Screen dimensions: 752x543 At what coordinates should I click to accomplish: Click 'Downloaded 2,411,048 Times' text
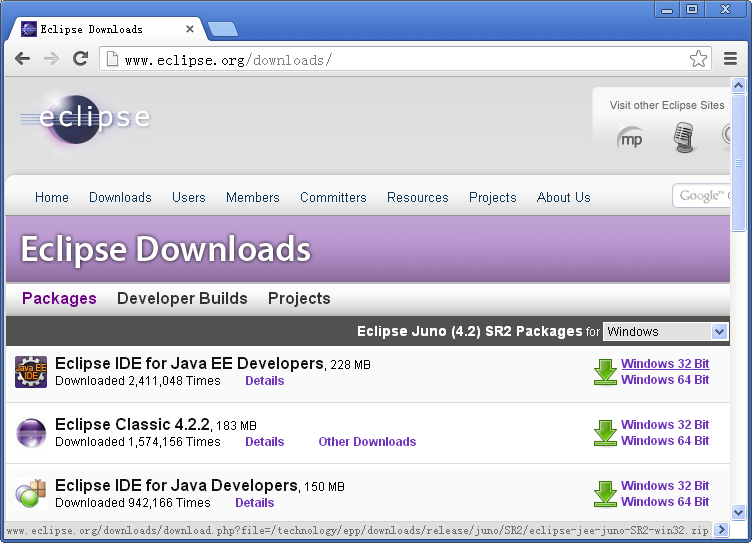point(138,381)
